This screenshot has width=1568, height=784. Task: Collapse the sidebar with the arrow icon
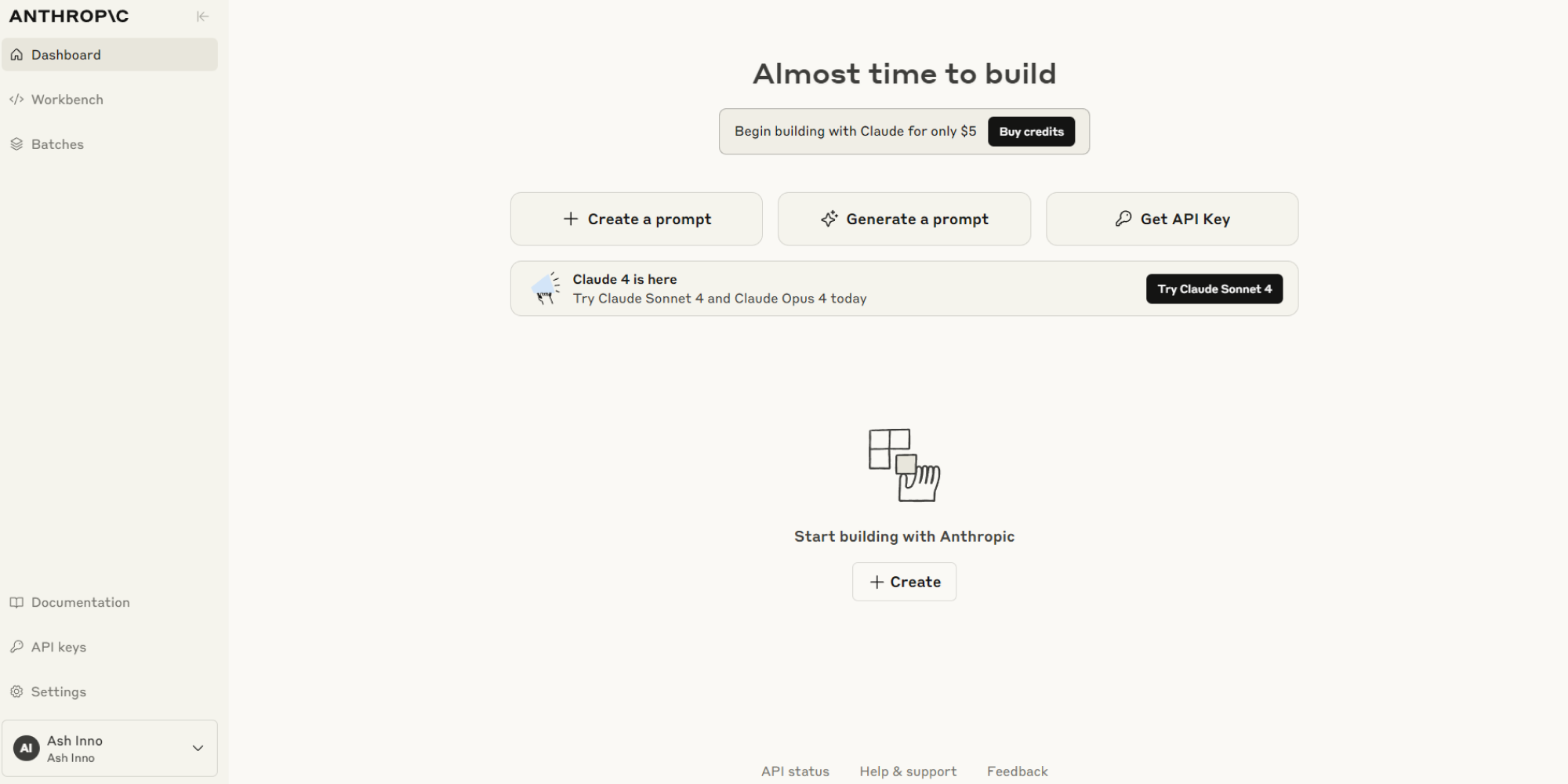[202, 16]
